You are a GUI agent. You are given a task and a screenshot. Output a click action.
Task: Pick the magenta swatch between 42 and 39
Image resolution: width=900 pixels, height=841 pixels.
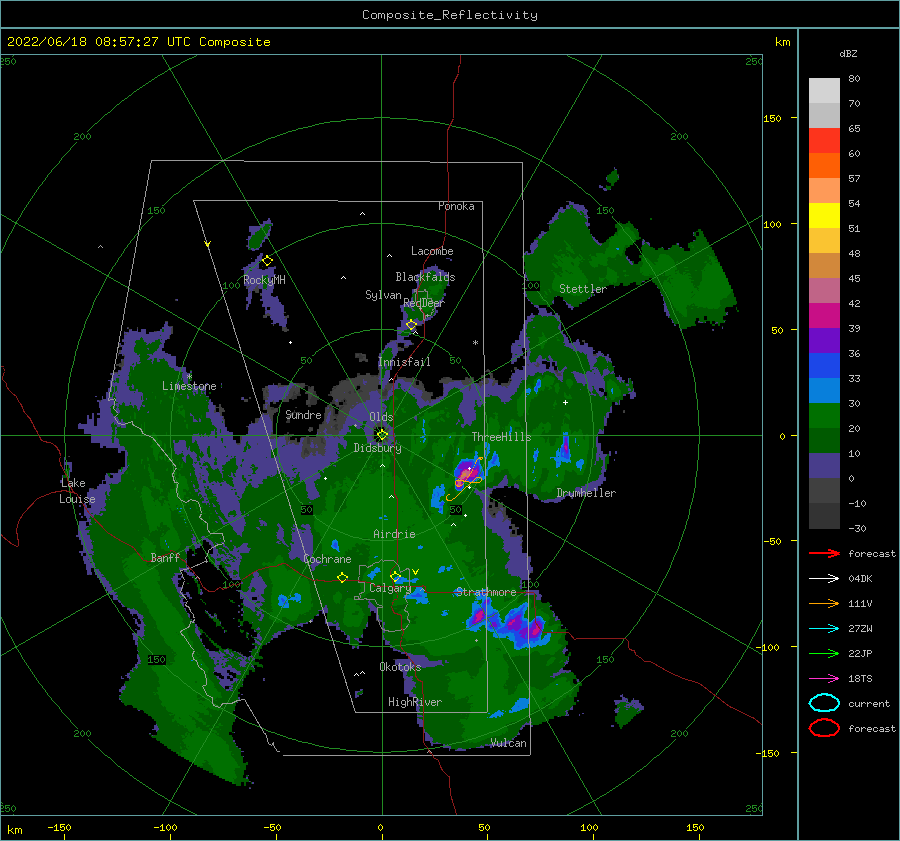pyautogui.click(x=824, y=316)
